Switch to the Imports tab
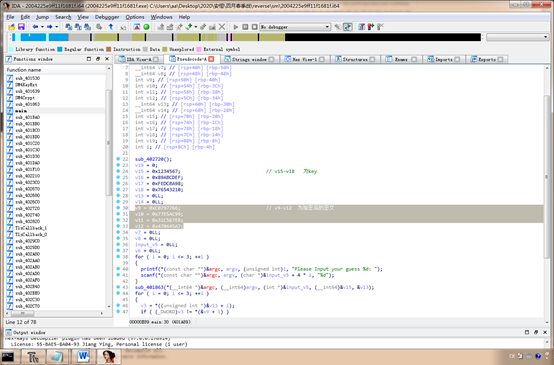The width and height of the screenshot is (554, 365). coord(444,59)
